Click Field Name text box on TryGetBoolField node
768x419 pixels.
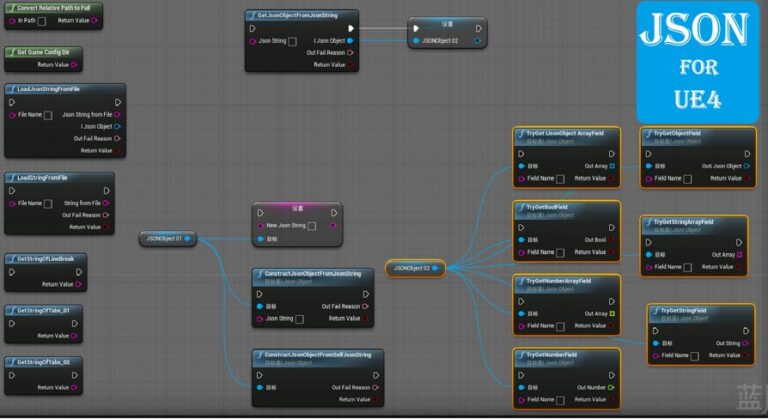coord(560,252)
